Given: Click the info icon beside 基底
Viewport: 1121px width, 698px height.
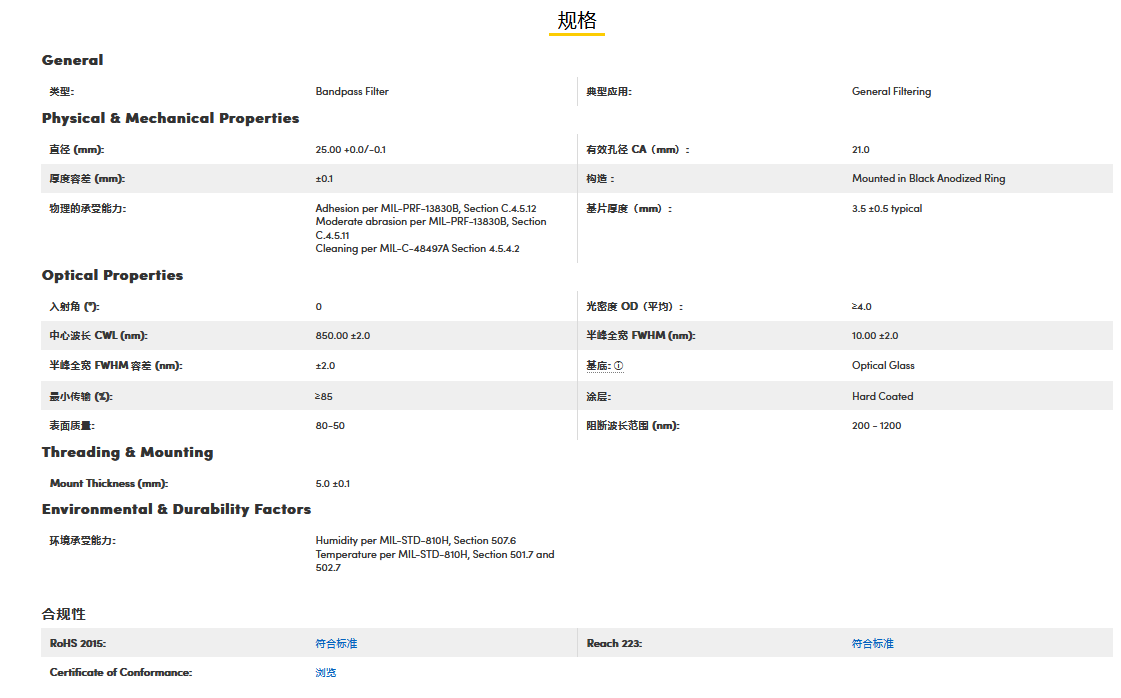Looking at the screenshot, I should pyautogui.click(x=618, y=366).
